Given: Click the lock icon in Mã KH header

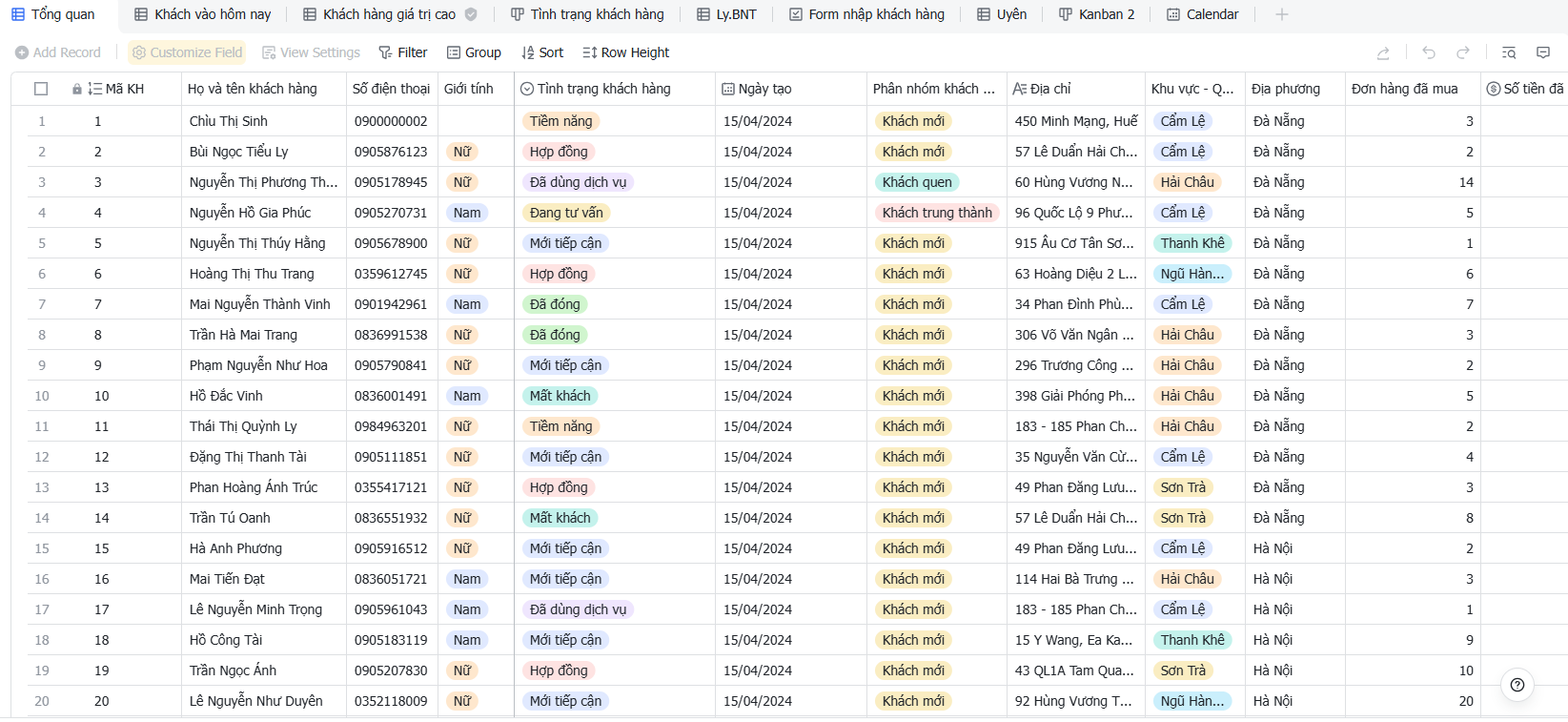Looking at the screenshot, I should 77,89.
